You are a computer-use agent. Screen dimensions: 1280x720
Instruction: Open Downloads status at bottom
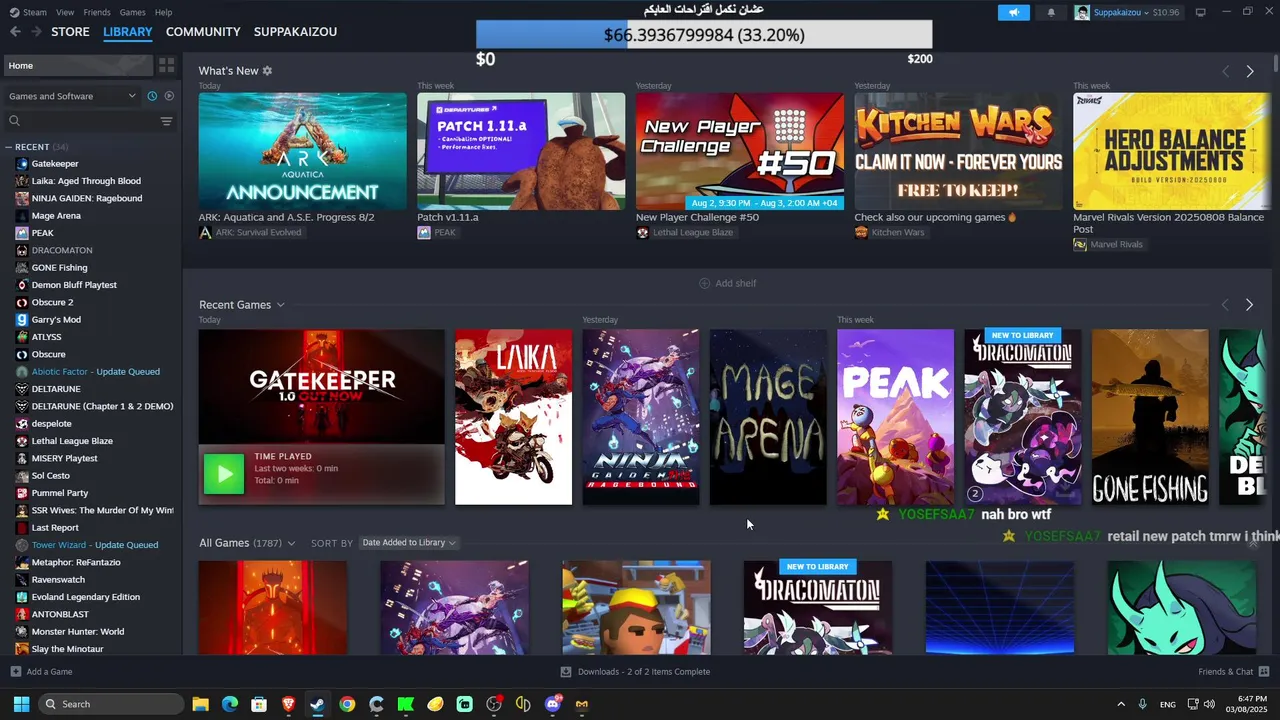point(635,672)
